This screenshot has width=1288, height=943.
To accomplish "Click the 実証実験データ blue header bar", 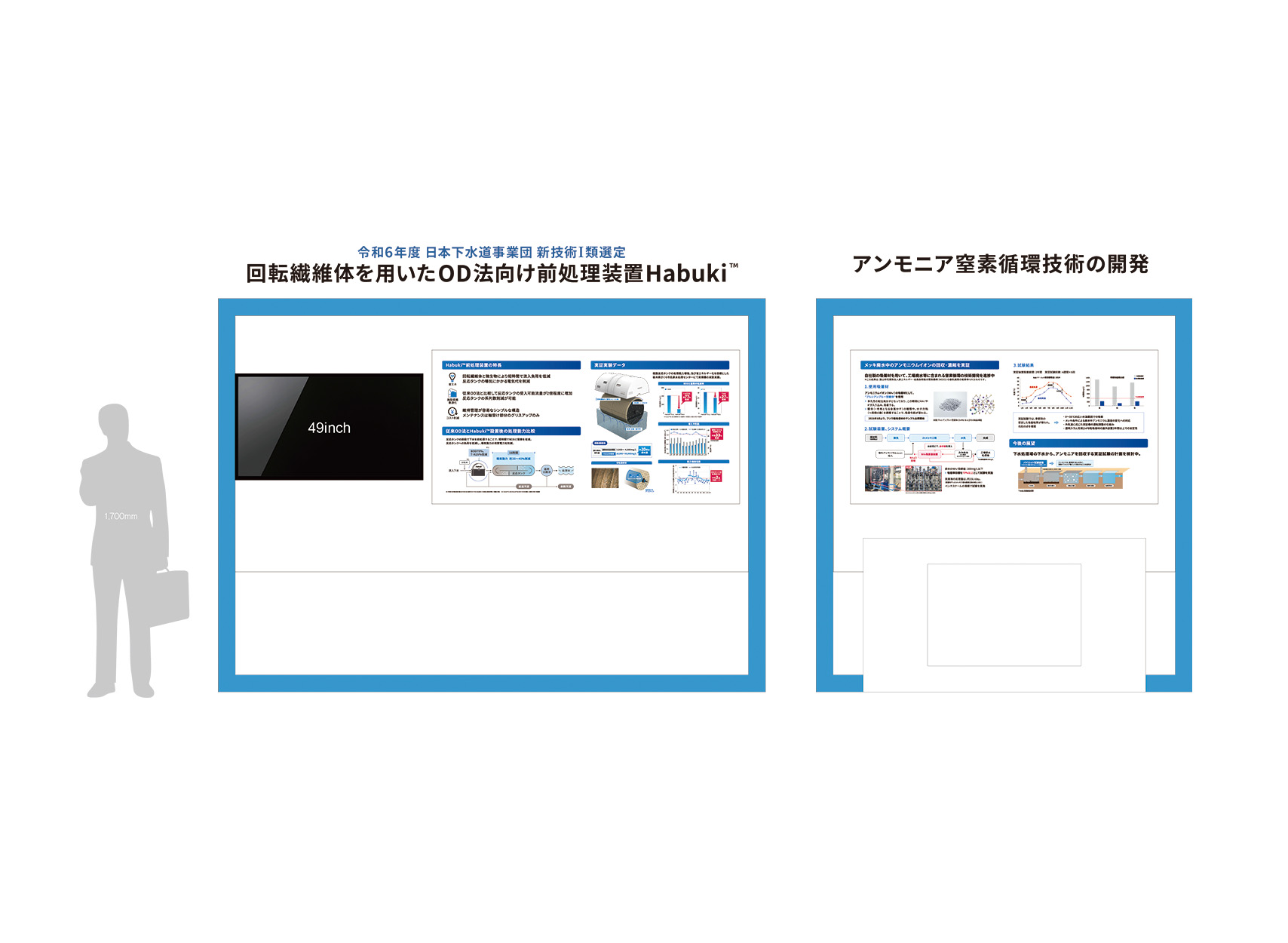I will [x=659, y=365].
